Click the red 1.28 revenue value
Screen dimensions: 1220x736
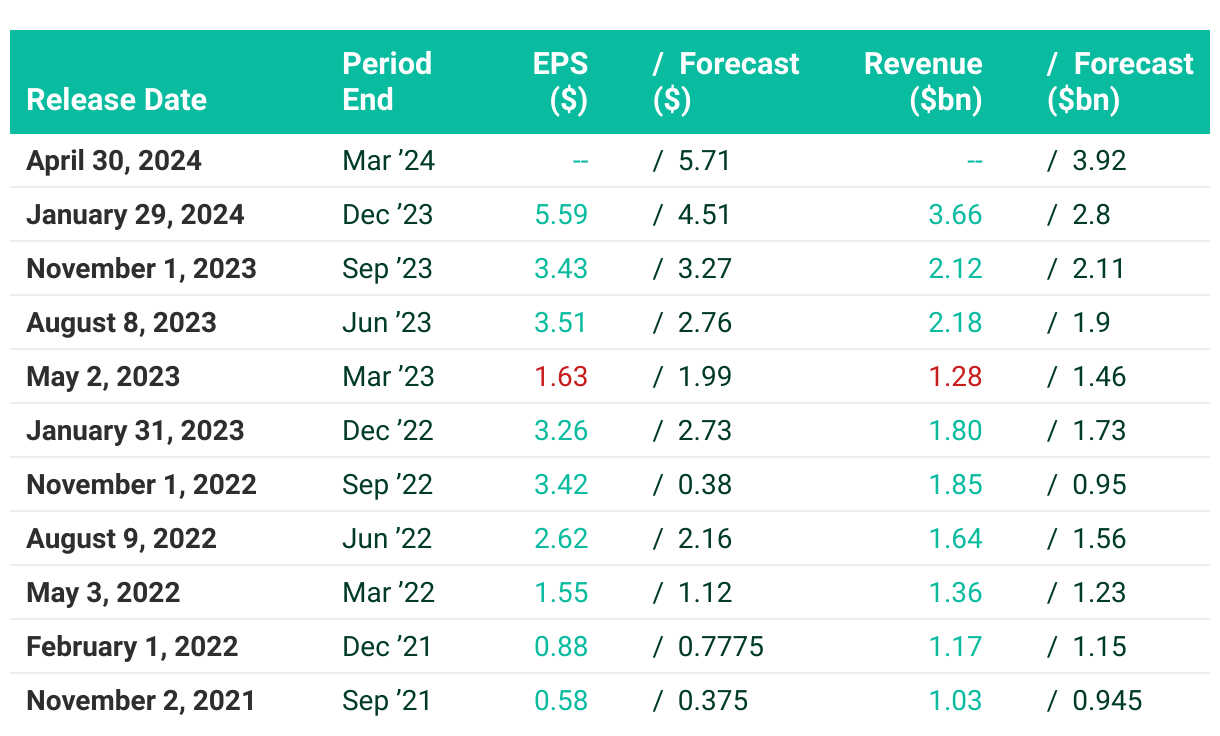955,377
